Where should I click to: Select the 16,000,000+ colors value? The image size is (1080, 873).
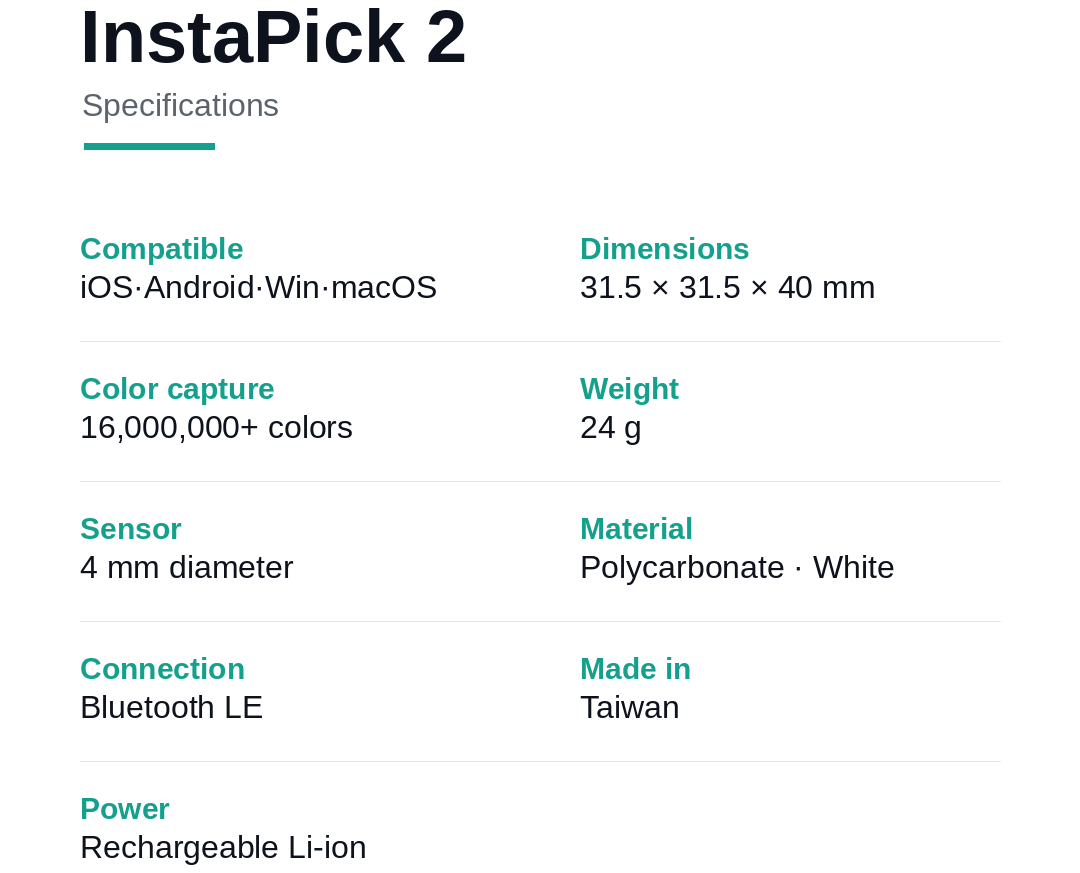[216, 428]
